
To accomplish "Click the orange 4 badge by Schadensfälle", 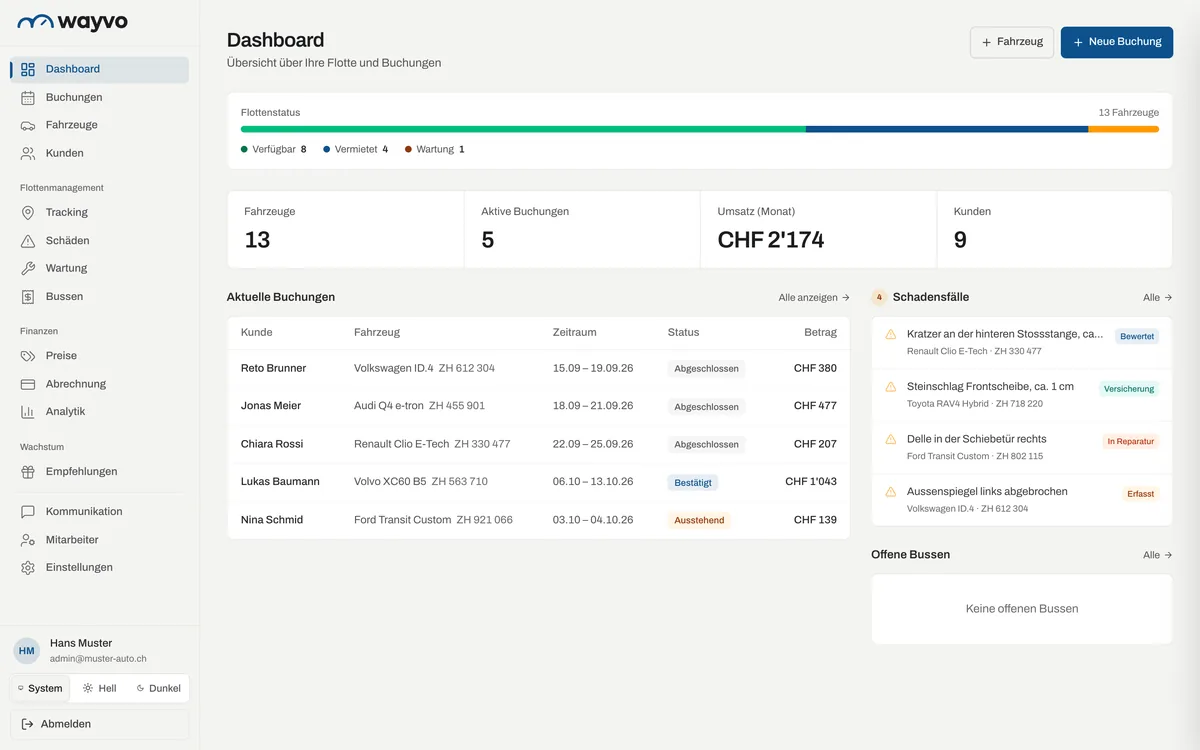I will [x=879, y=297].
